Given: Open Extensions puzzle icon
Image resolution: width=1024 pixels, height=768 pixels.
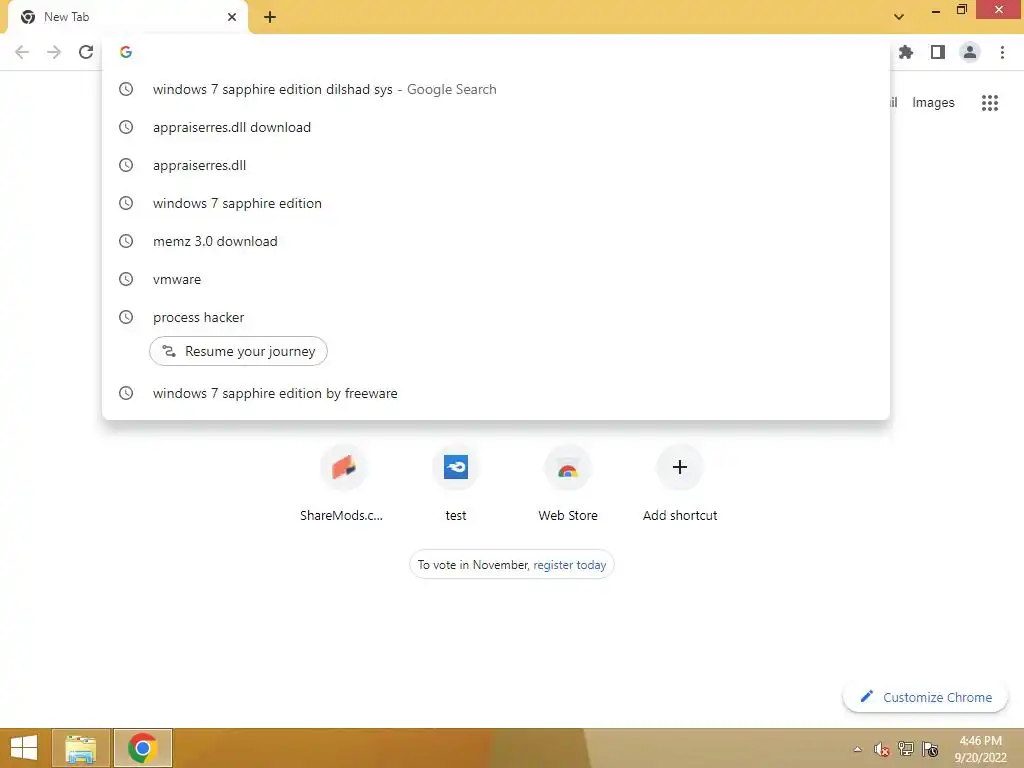Looking at the screenshot, I should [x=906, y=52].
